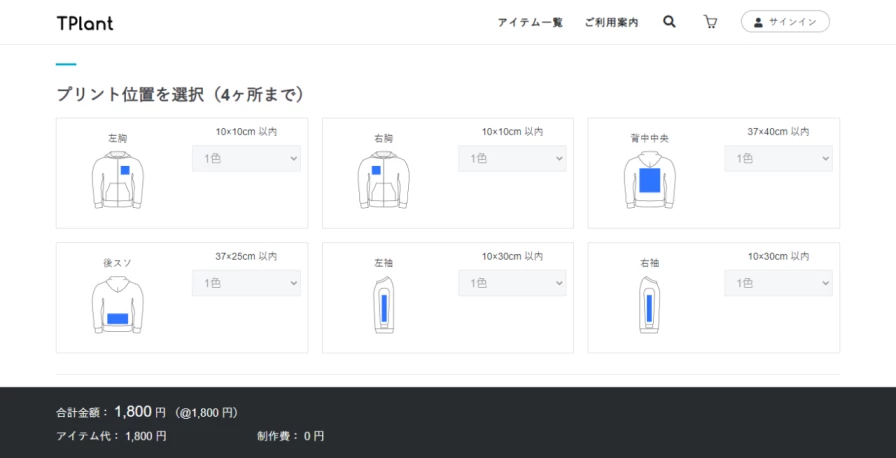Expand the 後スソ color count dropdown
The image size is (896, 458).
[x=246, y=283]
